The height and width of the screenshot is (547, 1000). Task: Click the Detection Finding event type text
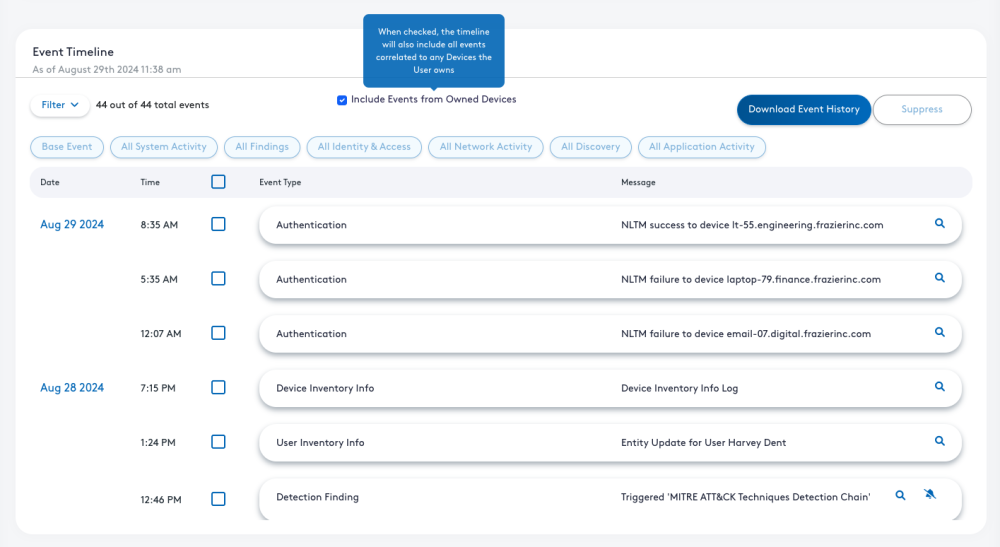(x=318, y=497)
